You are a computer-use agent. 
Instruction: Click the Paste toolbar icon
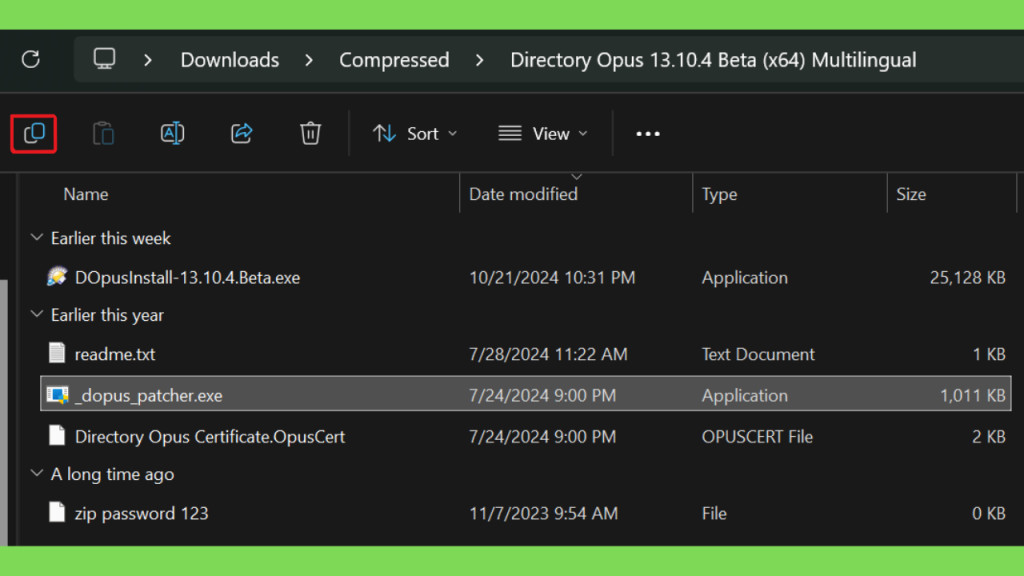point(103,134)
